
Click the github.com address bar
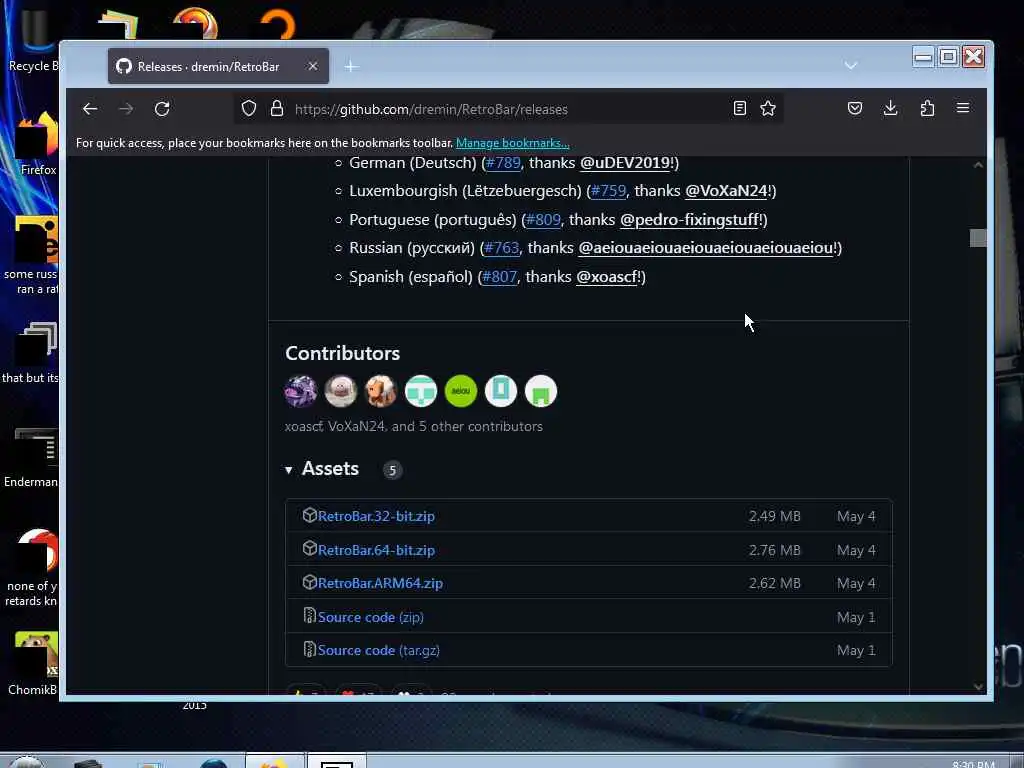(x=509, y=109)
